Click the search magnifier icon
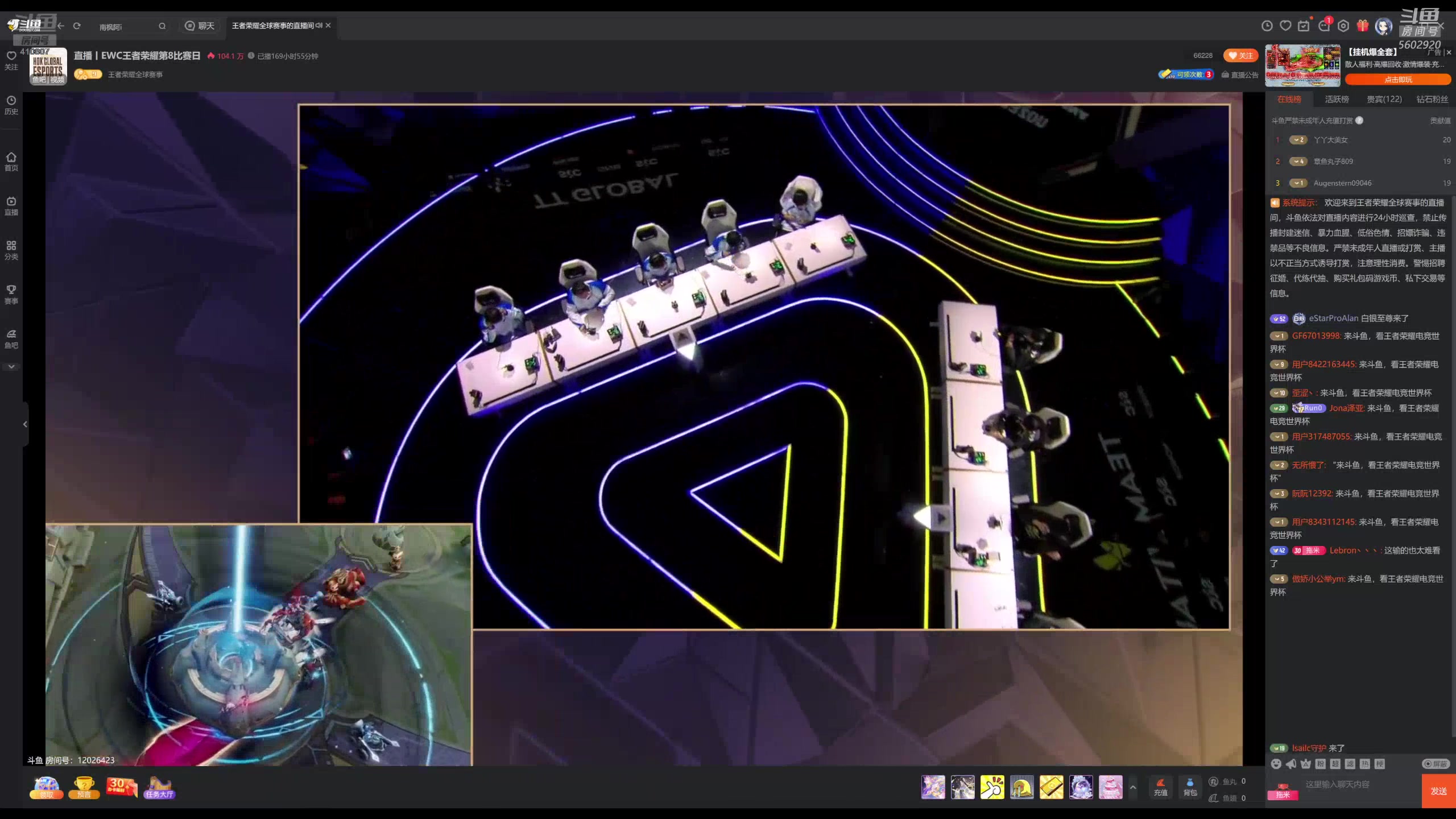Image resolution: width=1456 pixels, height=819 pixels. click(162, 26)
